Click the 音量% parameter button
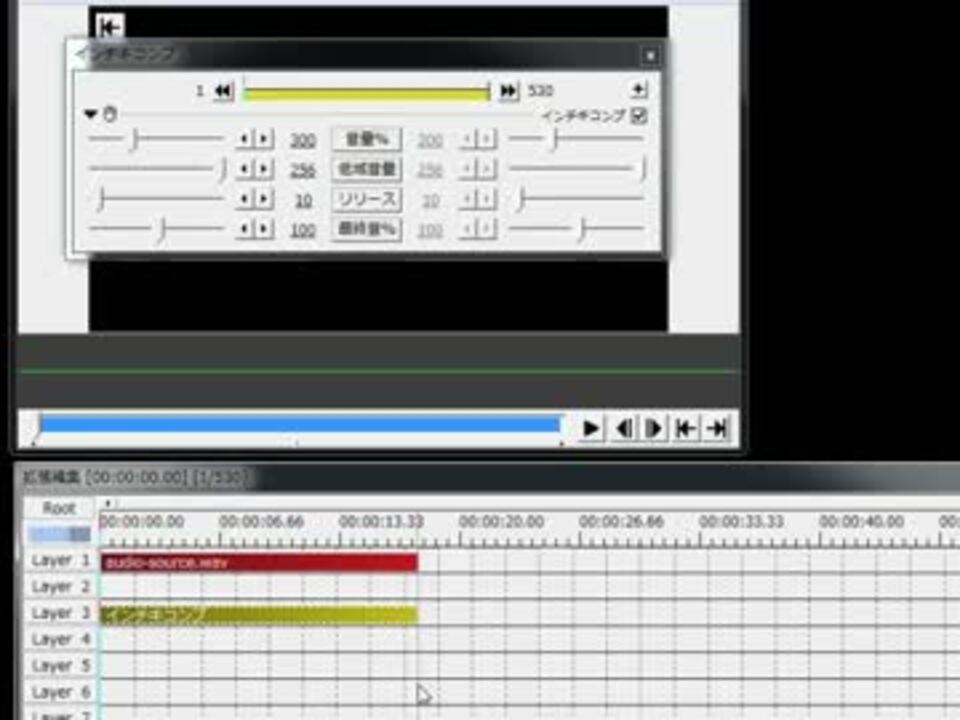This screenshot has width=960, height=720. click(367, 140)
